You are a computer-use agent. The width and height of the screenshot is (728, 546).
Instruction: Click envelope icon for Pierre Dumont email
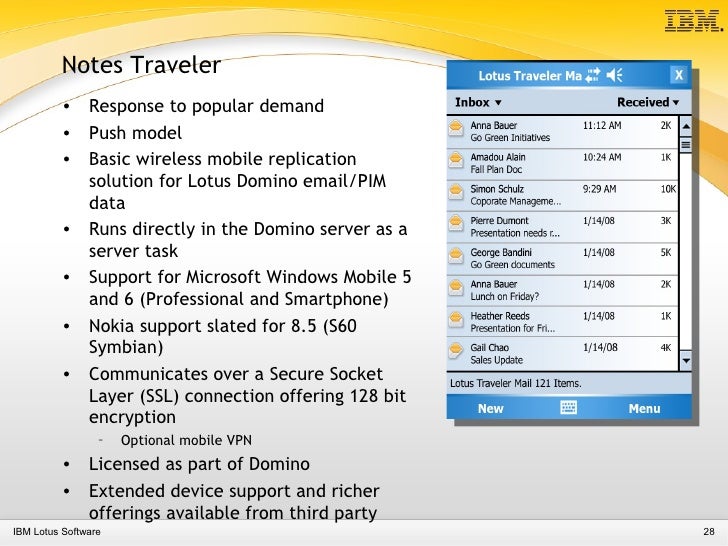456,224
